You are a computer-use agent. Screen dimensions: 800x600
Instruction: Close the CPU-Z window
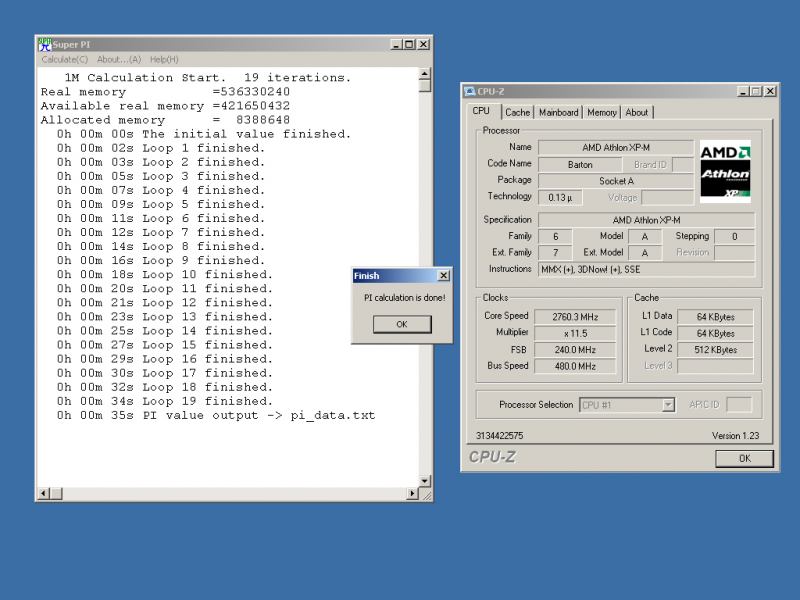point(770,91)
